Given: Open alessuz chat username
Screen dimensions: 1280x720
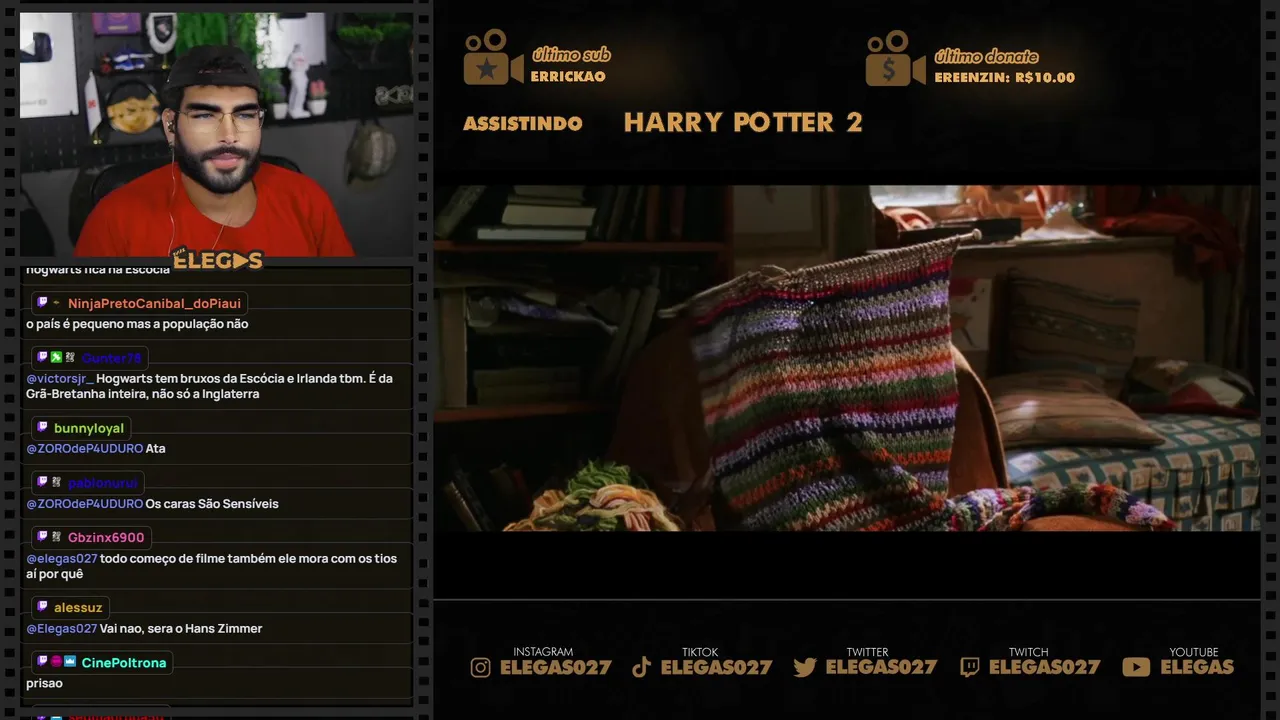Looking at the screenshot, I should point(78,607).
